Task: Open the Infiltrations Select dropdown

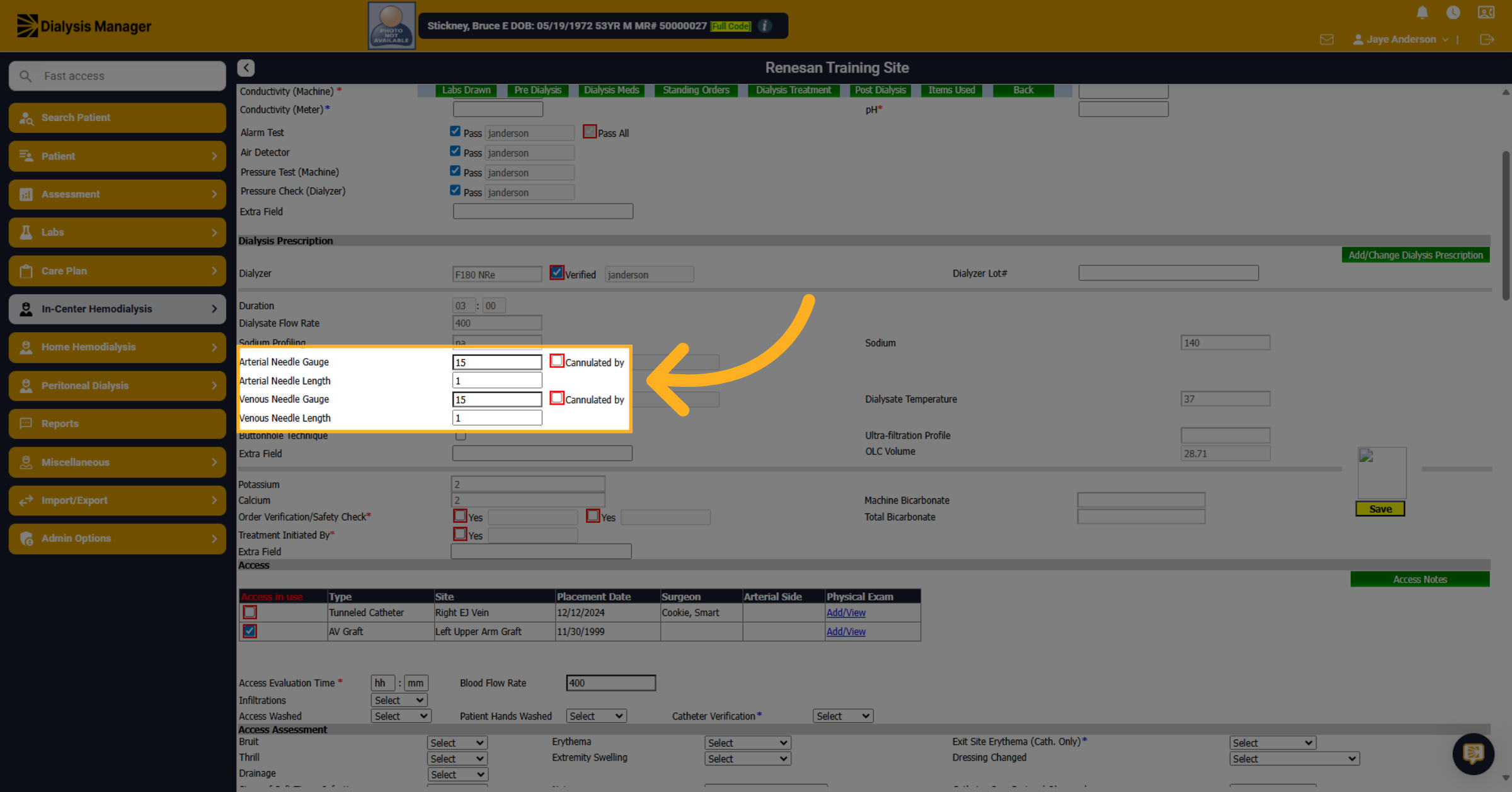Action: click(x=399, y=700)
